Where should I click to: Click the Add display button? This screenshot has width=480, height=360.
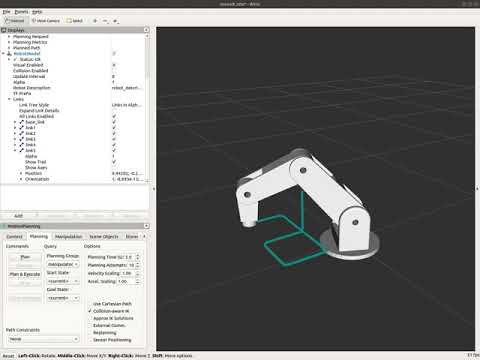(x=18, y=216)
